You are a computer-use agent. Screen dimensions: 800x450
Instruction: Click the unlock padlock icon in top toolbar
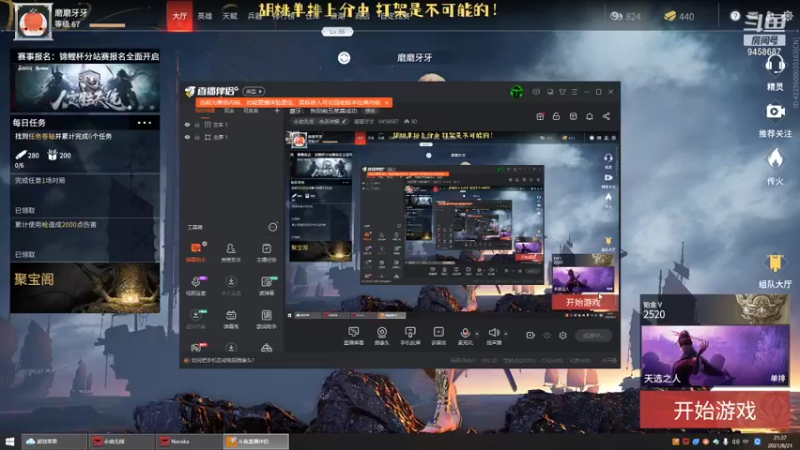(x=556, y=116)
